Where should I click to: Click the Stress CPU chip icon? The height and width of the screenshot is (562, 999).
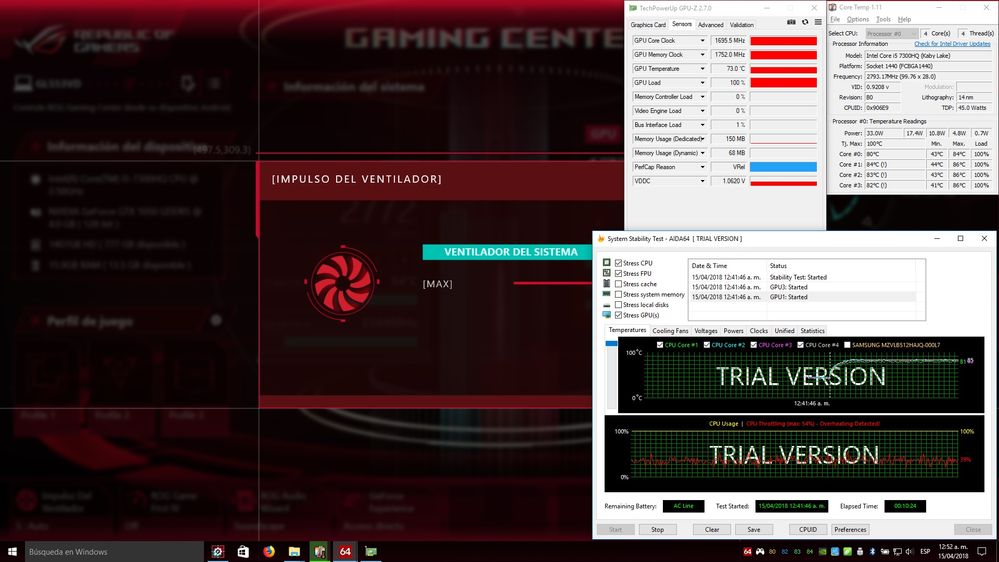pyautogui.click(x=607, y=263)
